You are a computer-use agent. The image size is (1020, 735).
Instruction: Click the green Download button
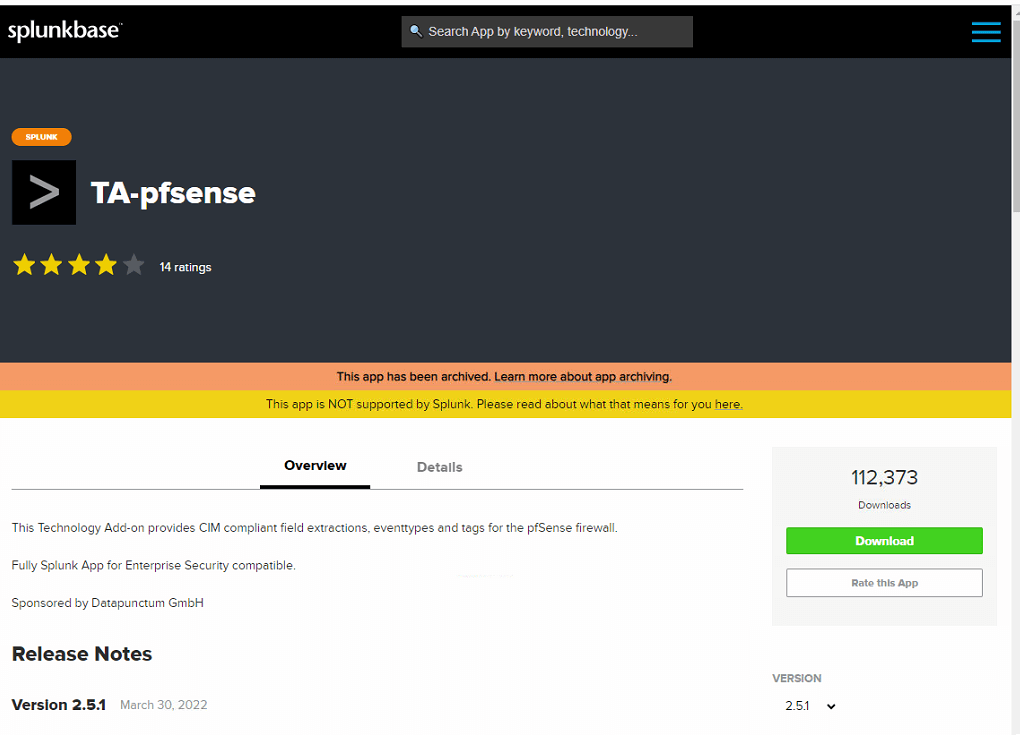(884, 541)
